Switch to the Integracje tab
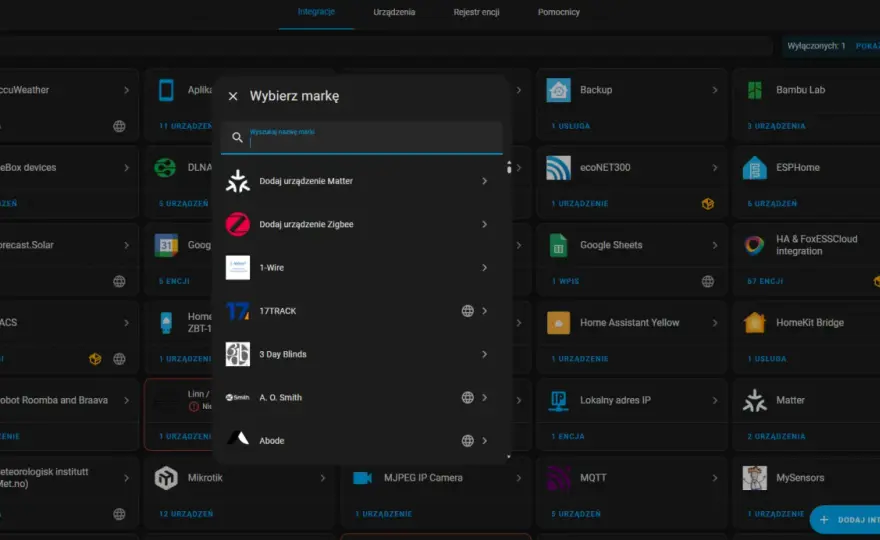Viewport: 880px width, 540px height. point(316,12)
